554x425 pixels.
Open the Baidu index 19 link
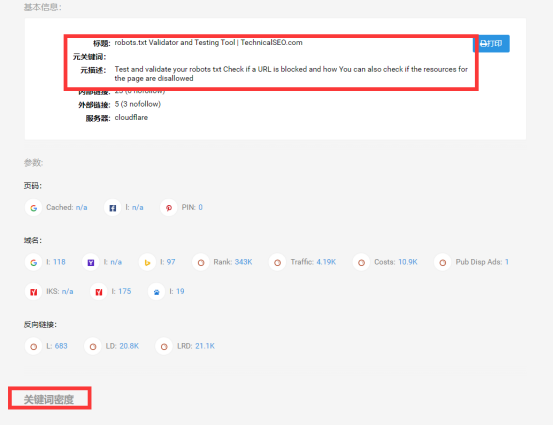180,291
